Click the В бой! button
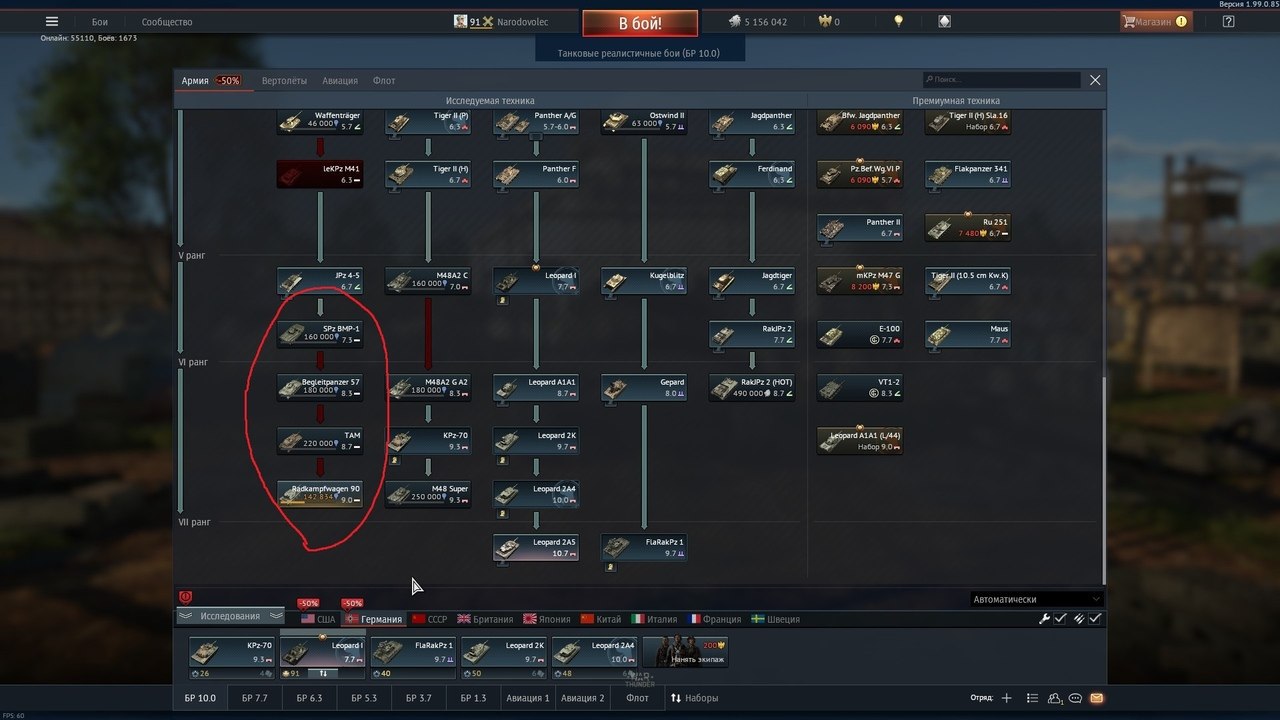Viewport: 1280px width, 720px height. 640,23
